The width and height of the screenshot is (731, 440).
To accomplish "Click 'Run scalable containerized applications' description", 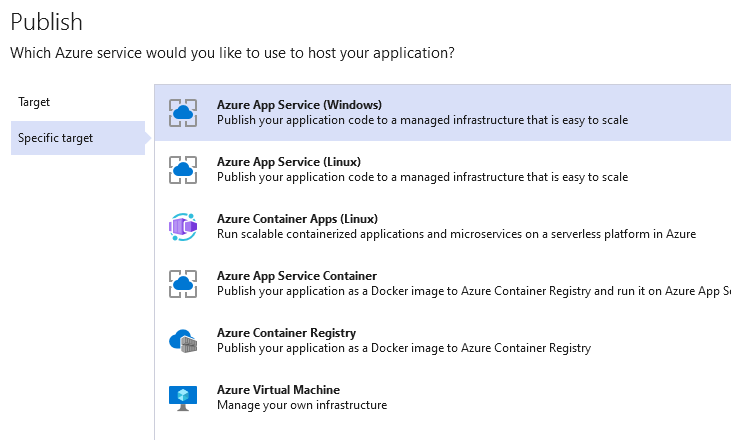I will click(x=456, y=234).
